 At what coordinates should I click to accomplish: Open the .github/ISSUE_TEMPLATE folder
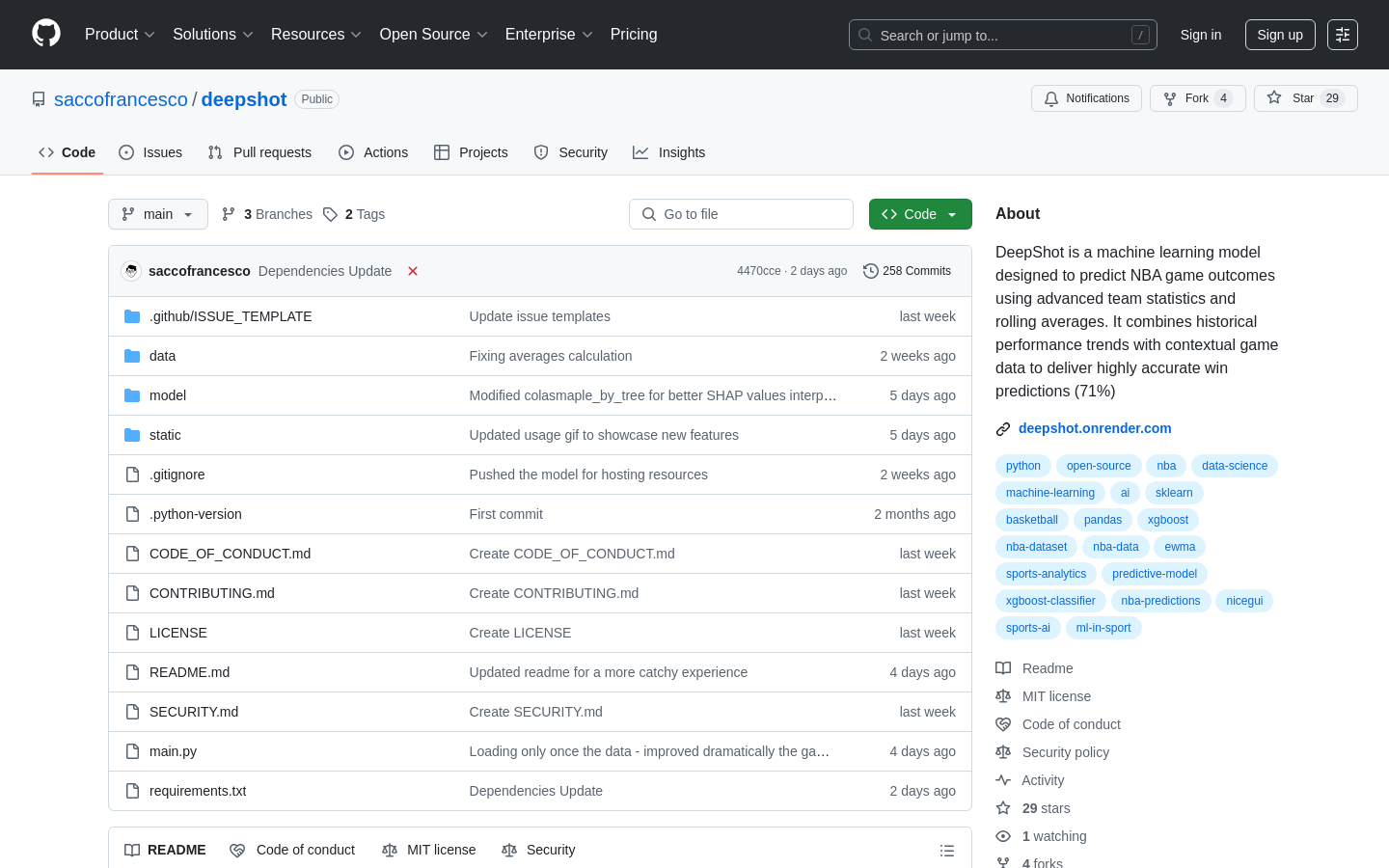tap(231, 316)
